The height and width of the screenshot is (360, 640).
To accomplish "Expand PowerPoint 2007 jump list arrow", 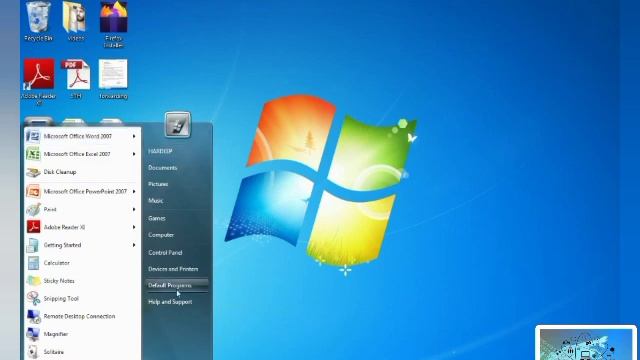I will pos(134,191).
